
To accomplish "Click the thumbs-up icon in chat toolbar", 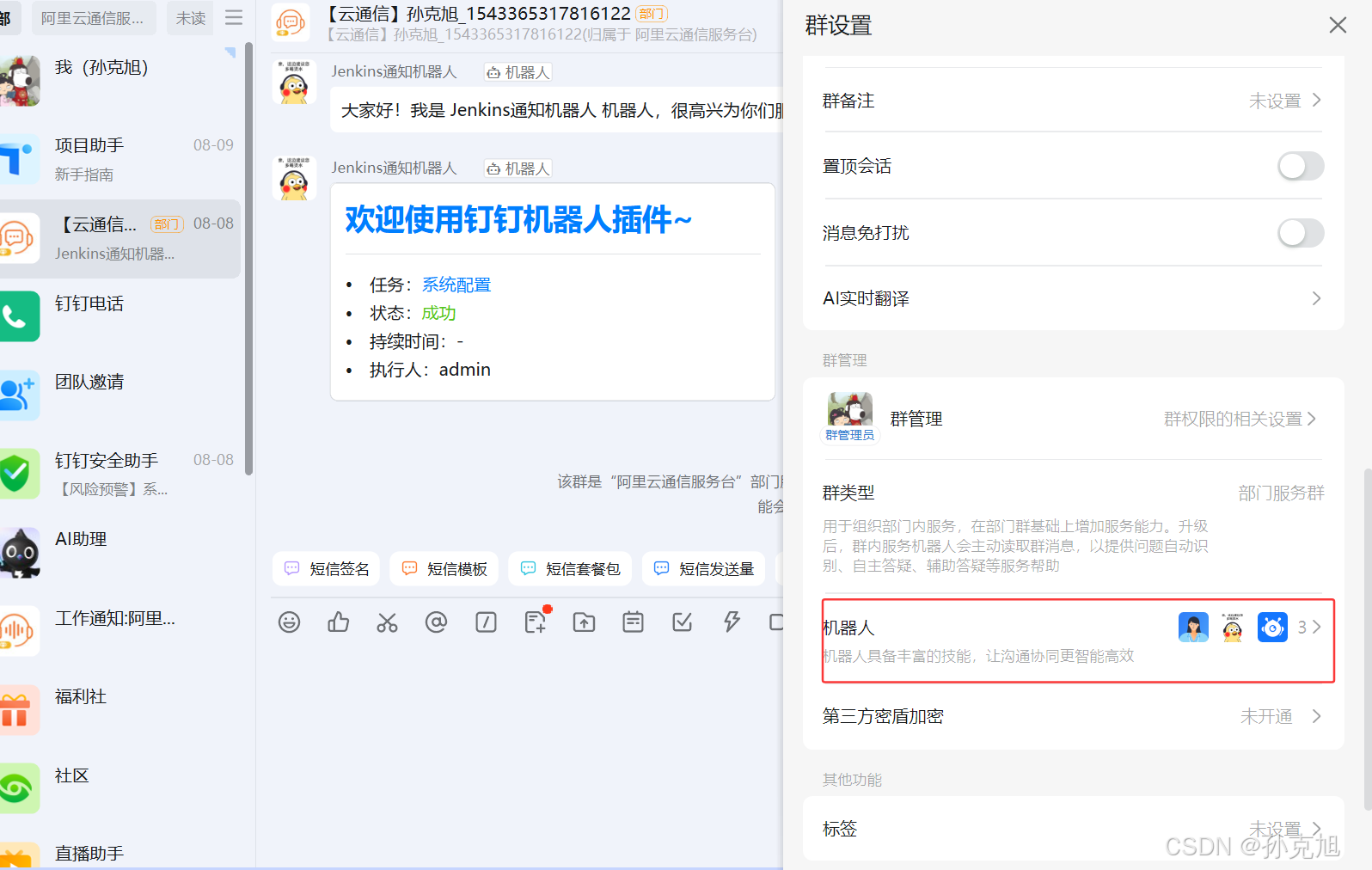I will (x=339, y=622).
